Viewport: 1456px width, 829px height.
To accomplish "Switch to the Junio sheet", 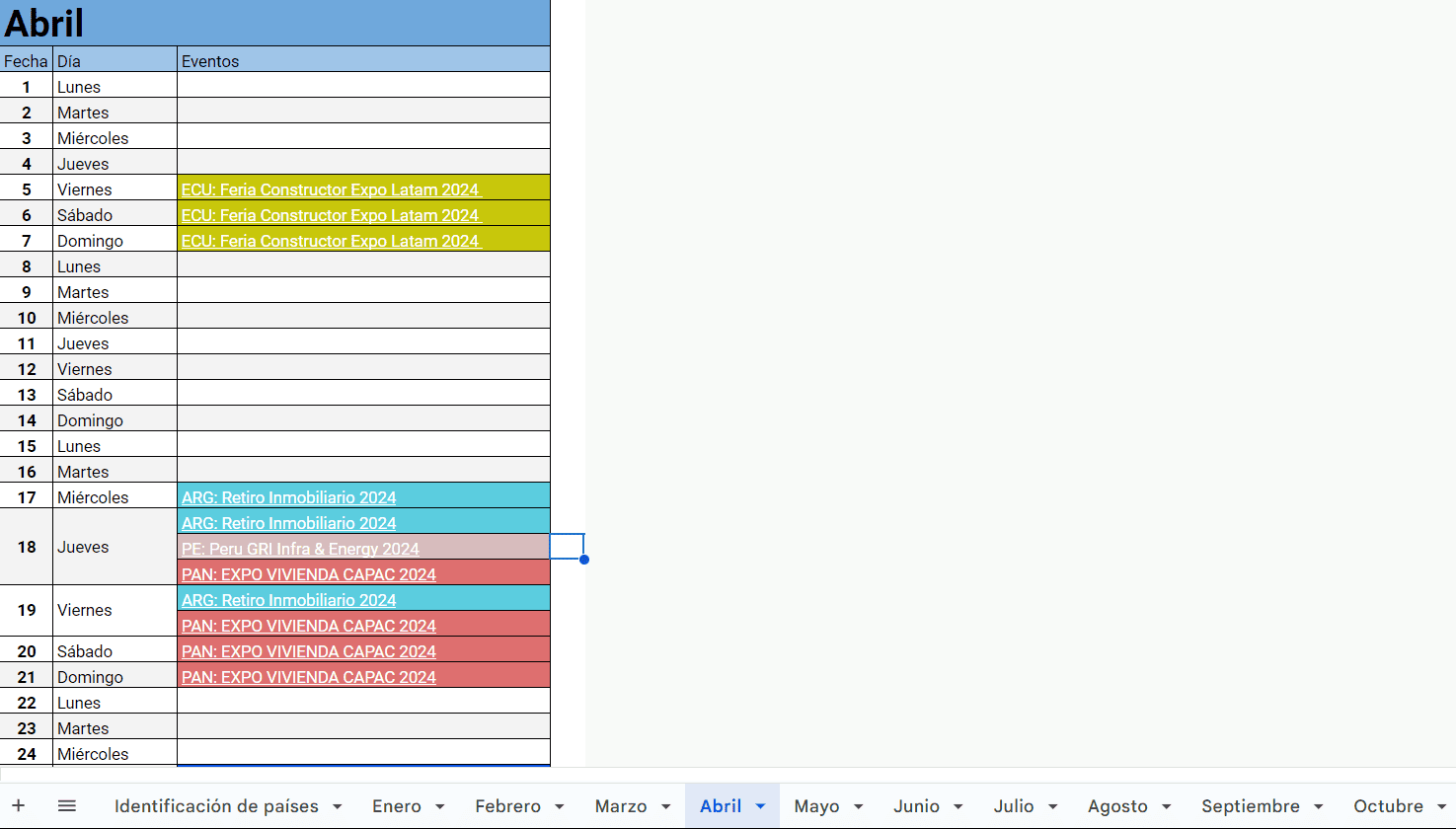I will click(918, 805).
